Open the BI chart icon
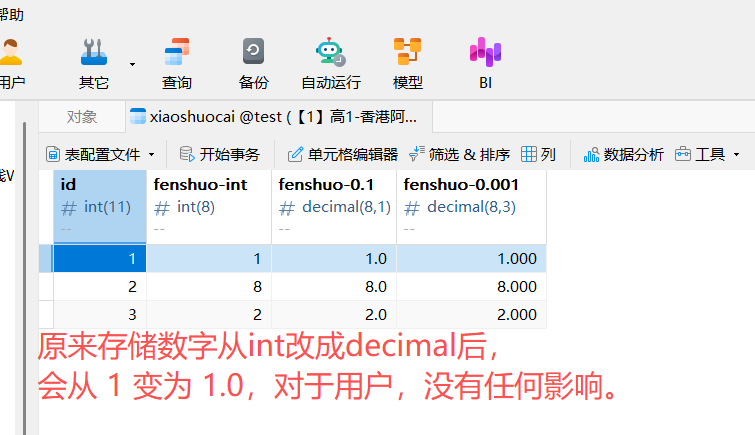755x435 pixels. tap(485, 52)
